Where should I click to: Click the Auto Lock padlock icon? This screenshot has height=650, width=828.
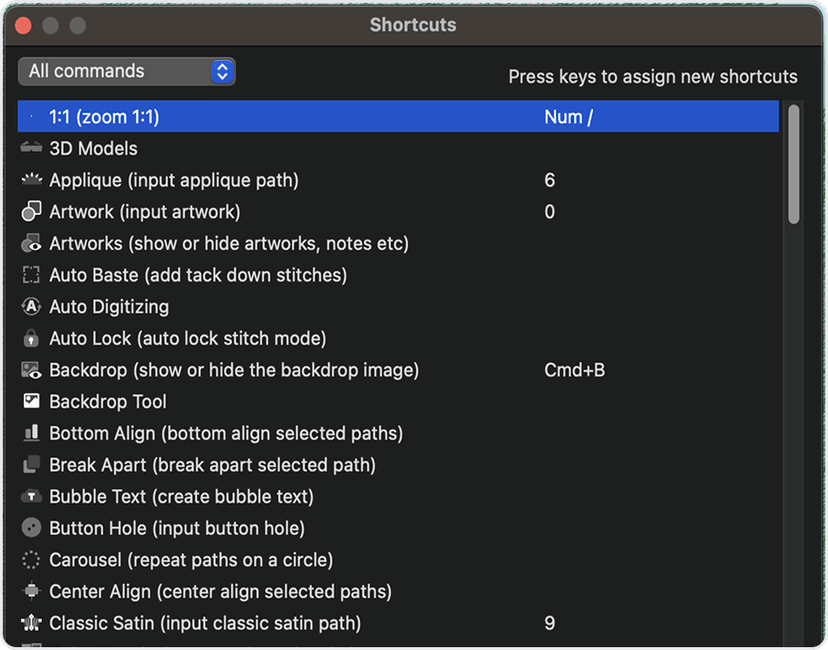[x=31, y=339]
